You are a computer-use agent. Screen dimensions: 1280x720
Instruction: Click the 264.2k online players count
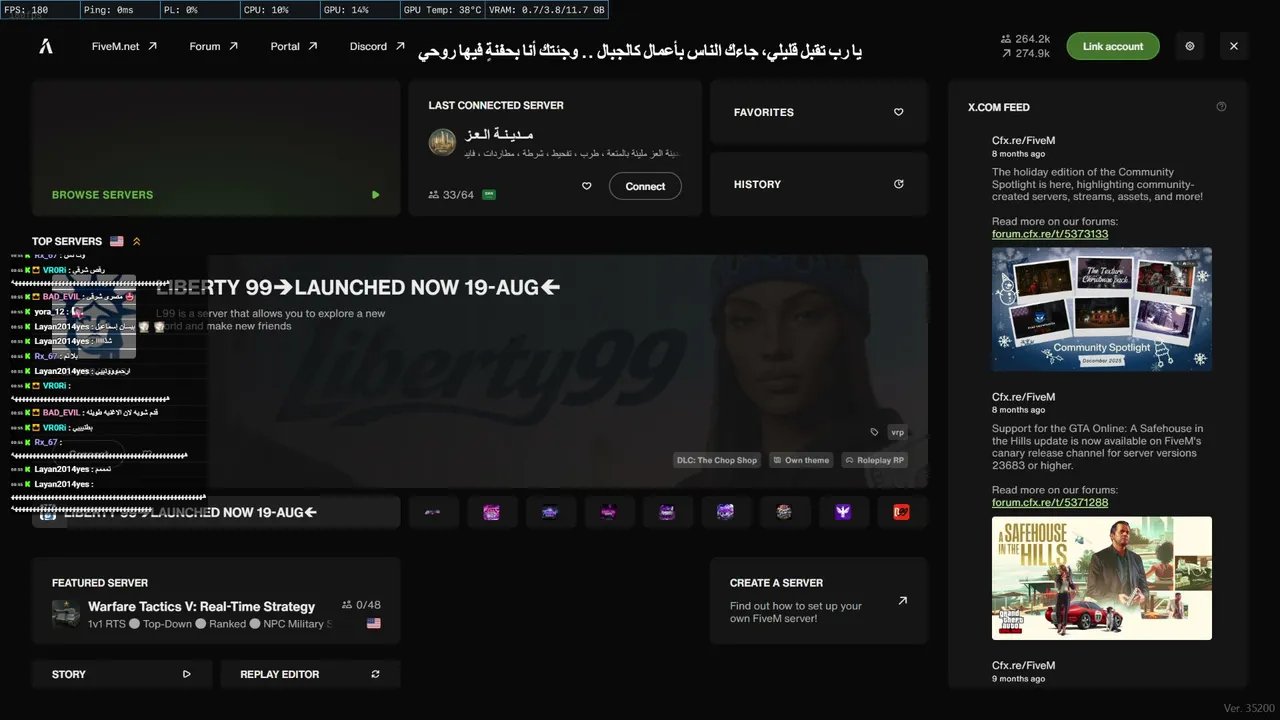coord(1025,39)
